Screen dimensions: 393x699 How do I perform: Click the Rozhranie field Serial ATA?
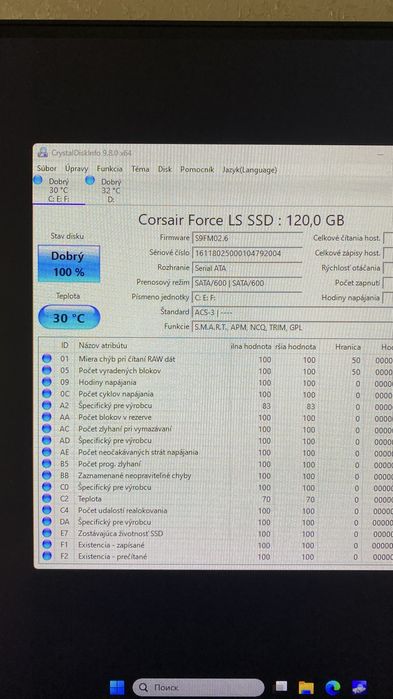(247, 268)
